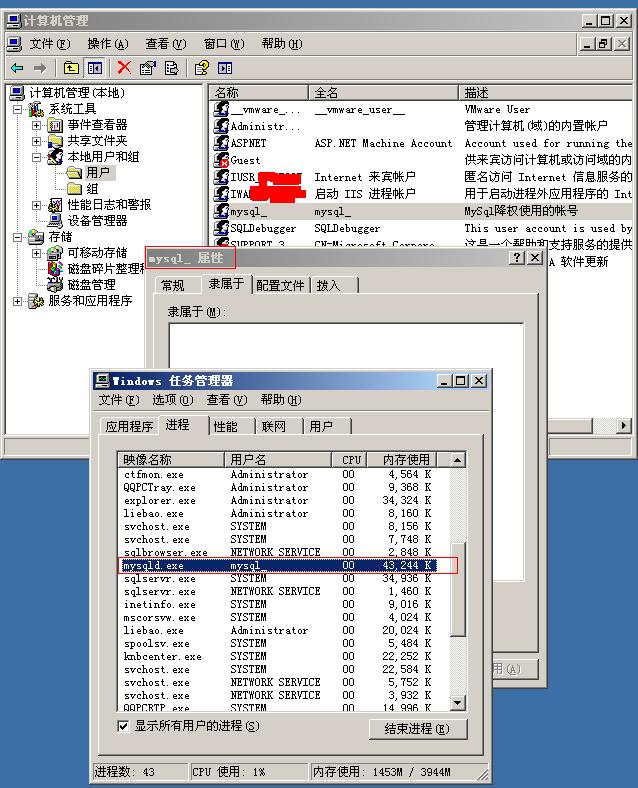Click the __vmware_ user account icon
Image resolution: width=638 pixels, height=788 pixels.
point(221,109)
